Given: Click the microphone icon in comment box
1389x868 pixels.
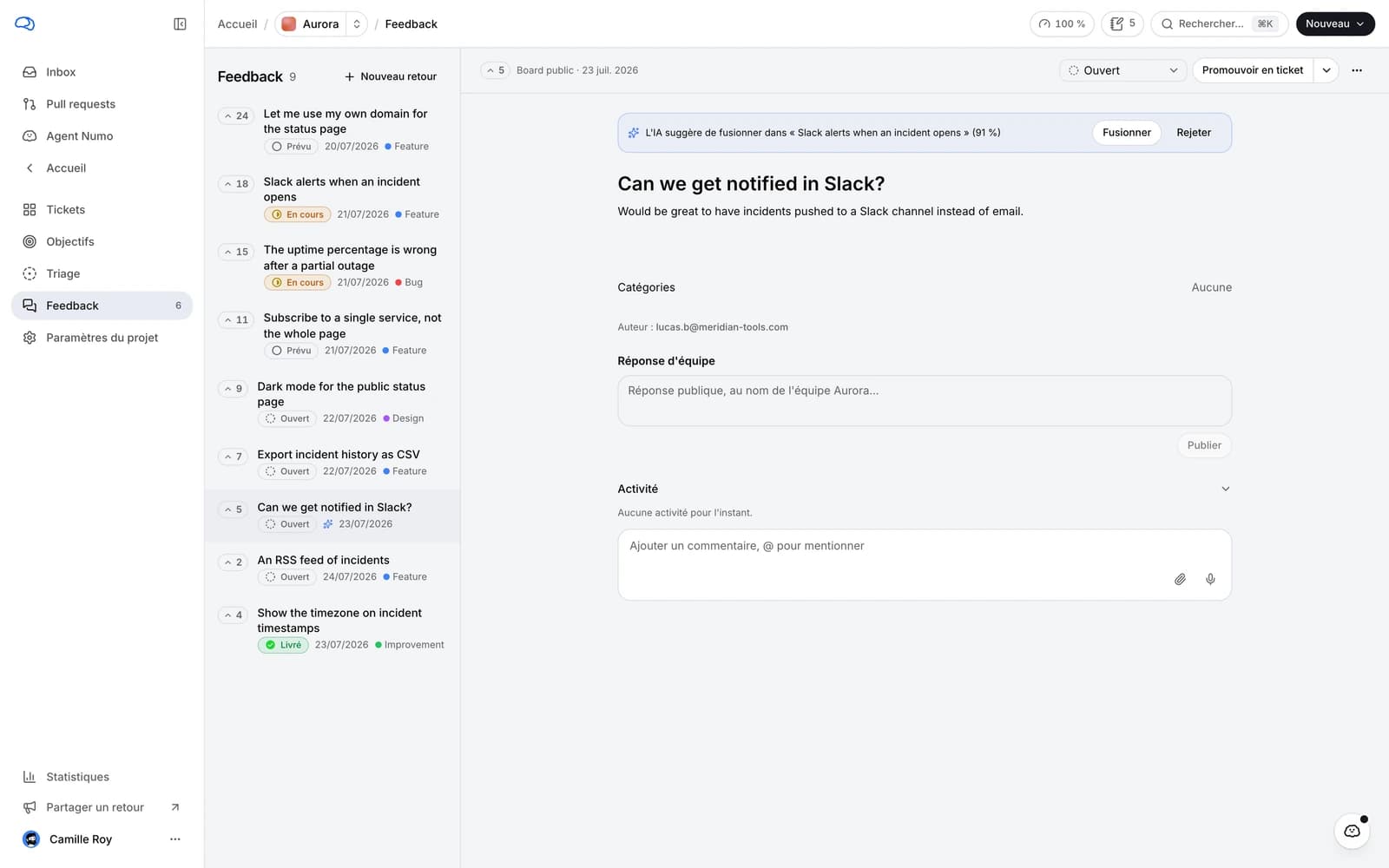Looking at the screenshot, I should tap(1210, 579).
